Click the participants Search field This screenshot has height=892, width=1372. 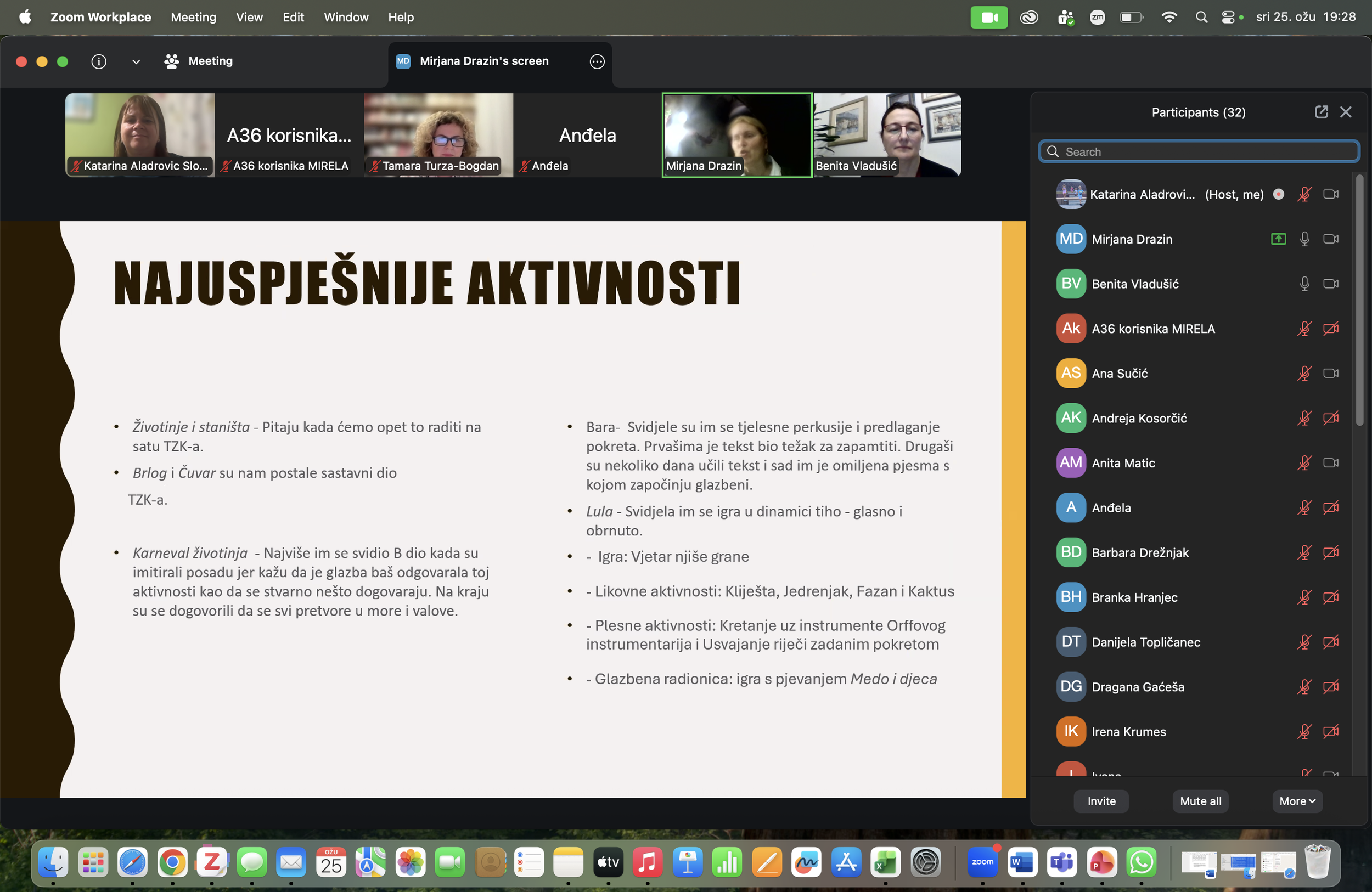click(1199, 151)
